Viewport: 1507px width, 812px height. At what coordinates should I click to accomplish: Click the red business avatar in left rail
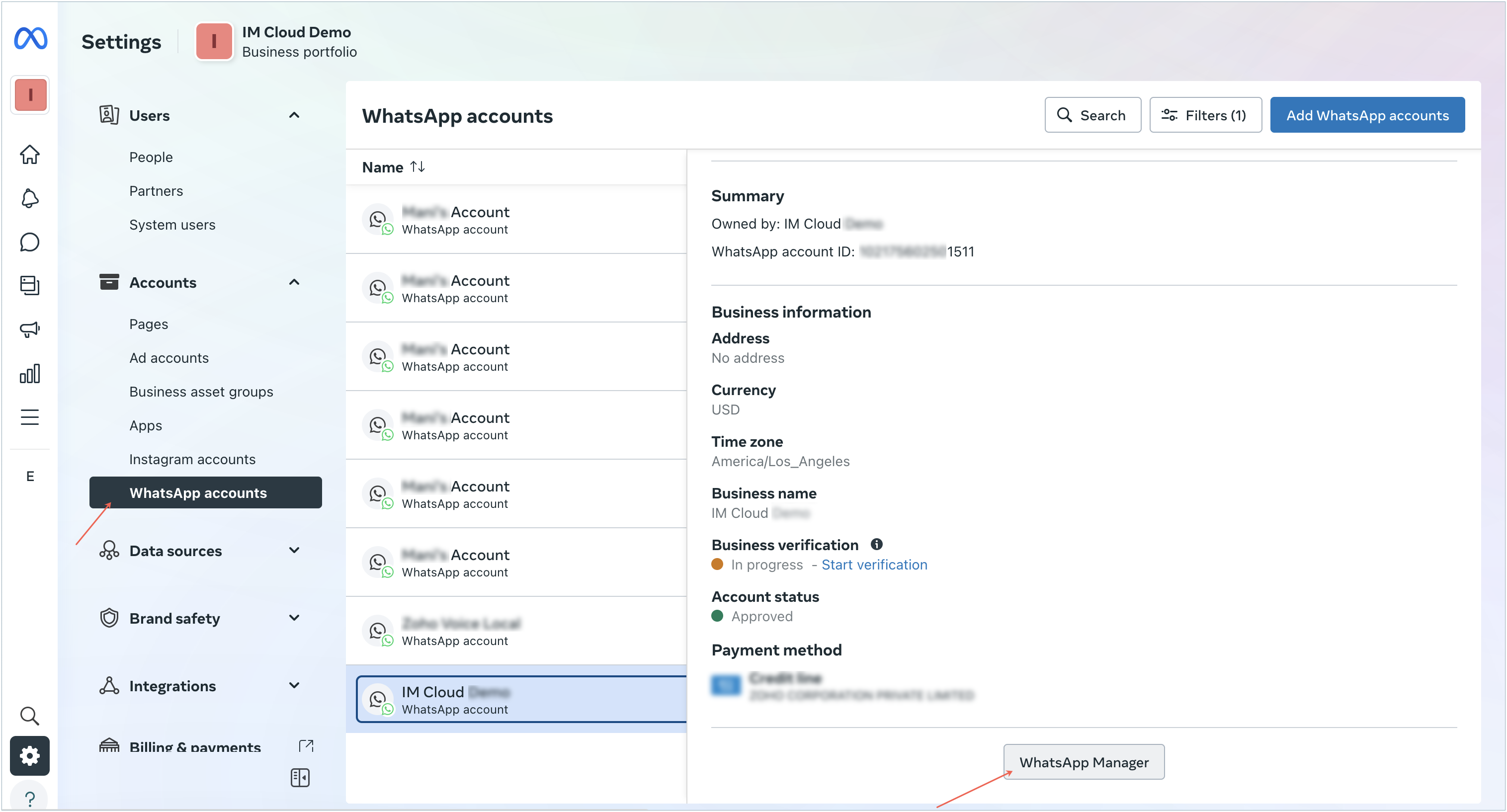(30, 95)
